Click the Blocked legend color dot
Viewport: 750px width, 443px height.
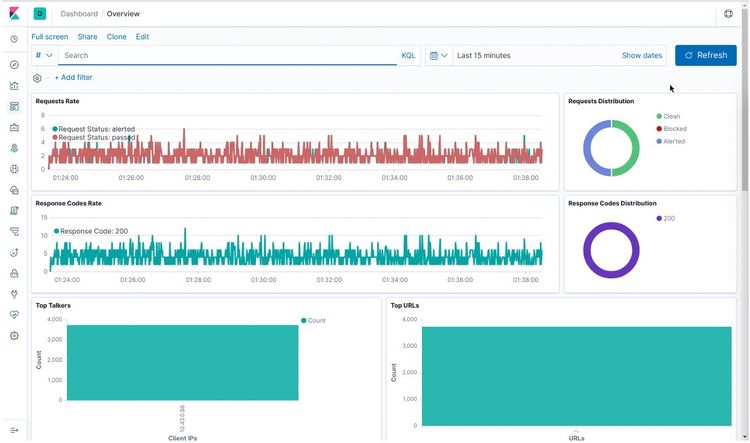click(659, 129)
